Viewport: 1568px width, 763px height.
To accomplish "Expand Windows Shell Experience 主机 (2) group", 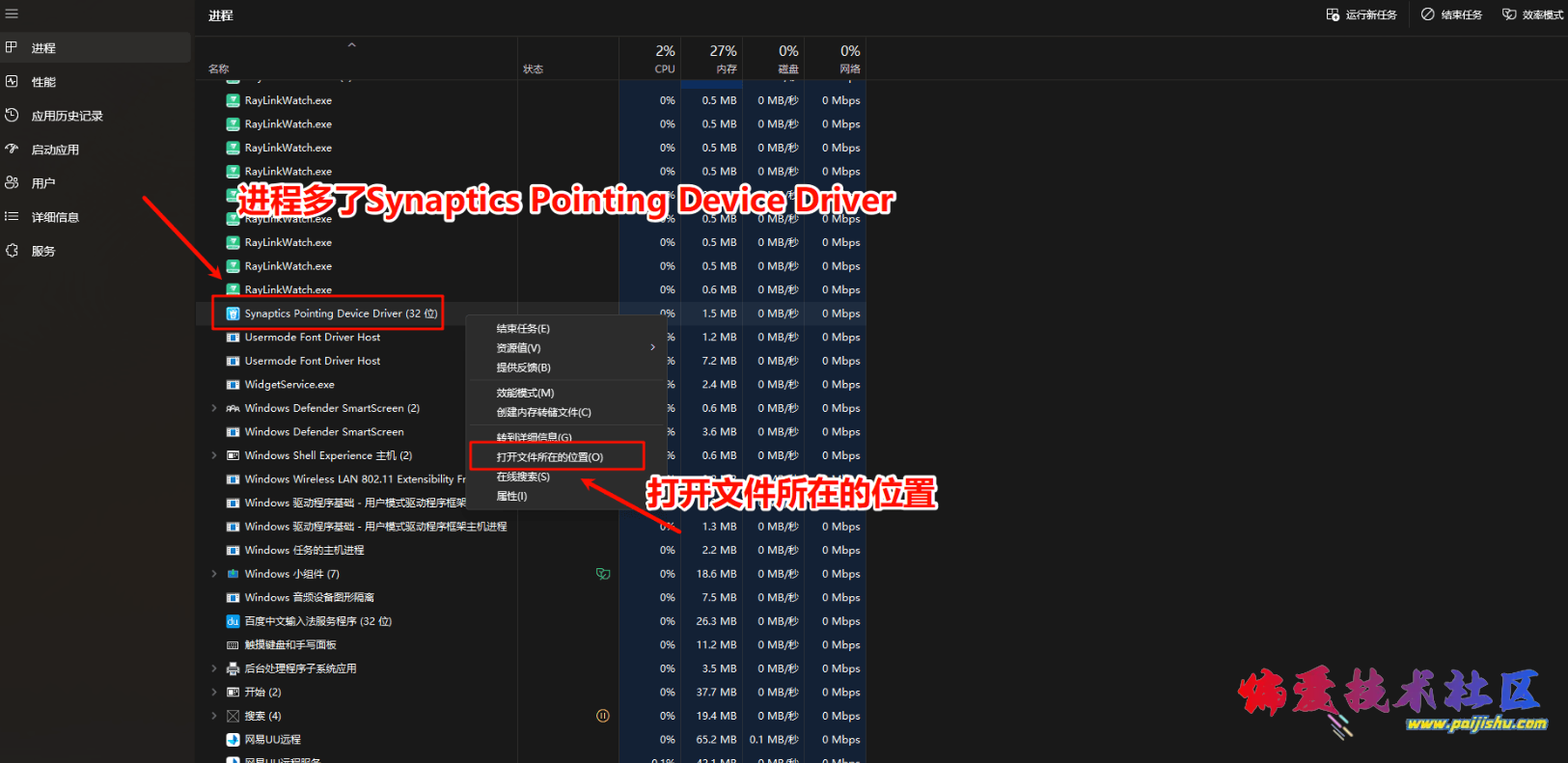I will click(214, 455).
